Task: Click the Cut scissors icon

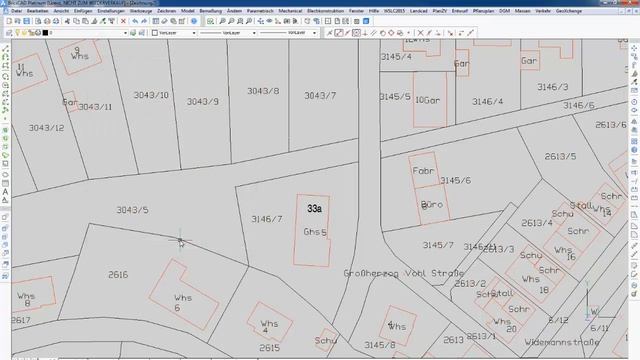Action: click(x=67, y=21)
